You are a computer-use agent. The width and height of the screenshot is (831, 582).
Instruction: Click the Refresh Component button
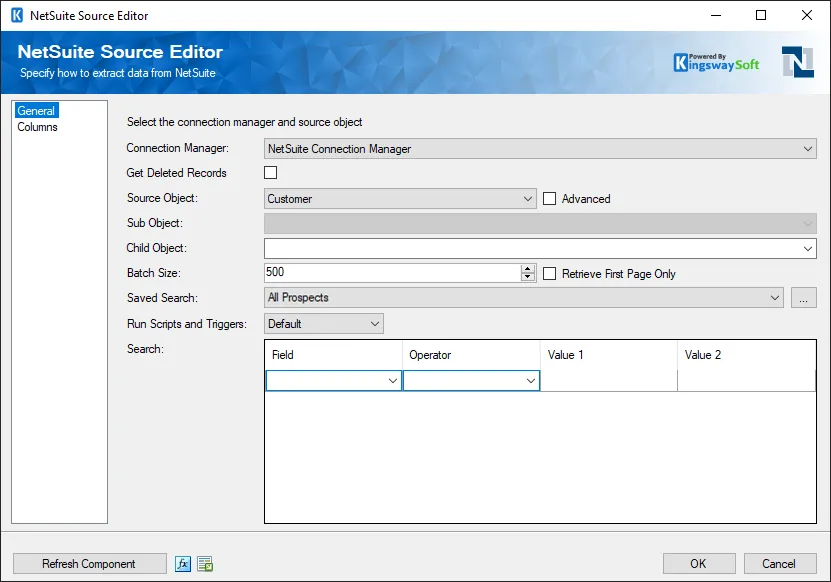89,564
